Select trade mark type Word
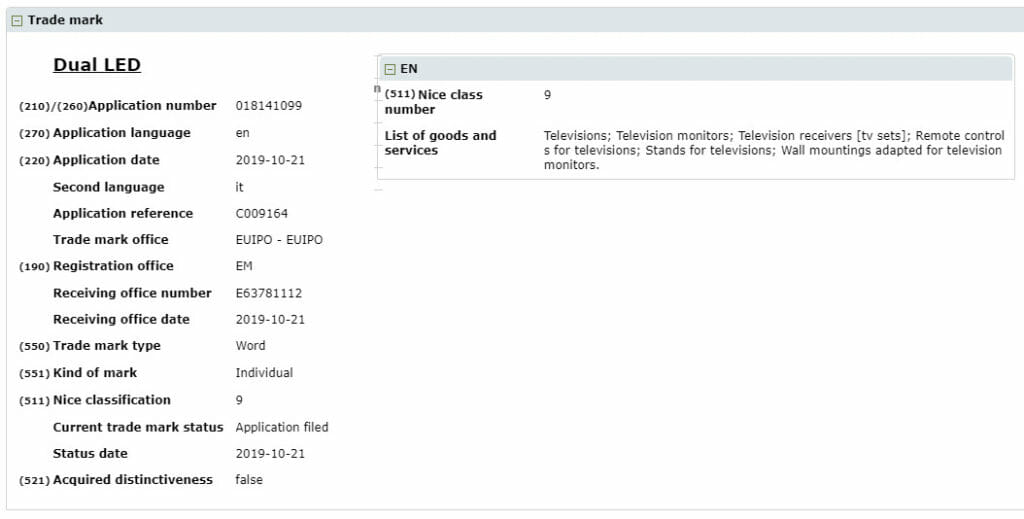 click(250, 346)
